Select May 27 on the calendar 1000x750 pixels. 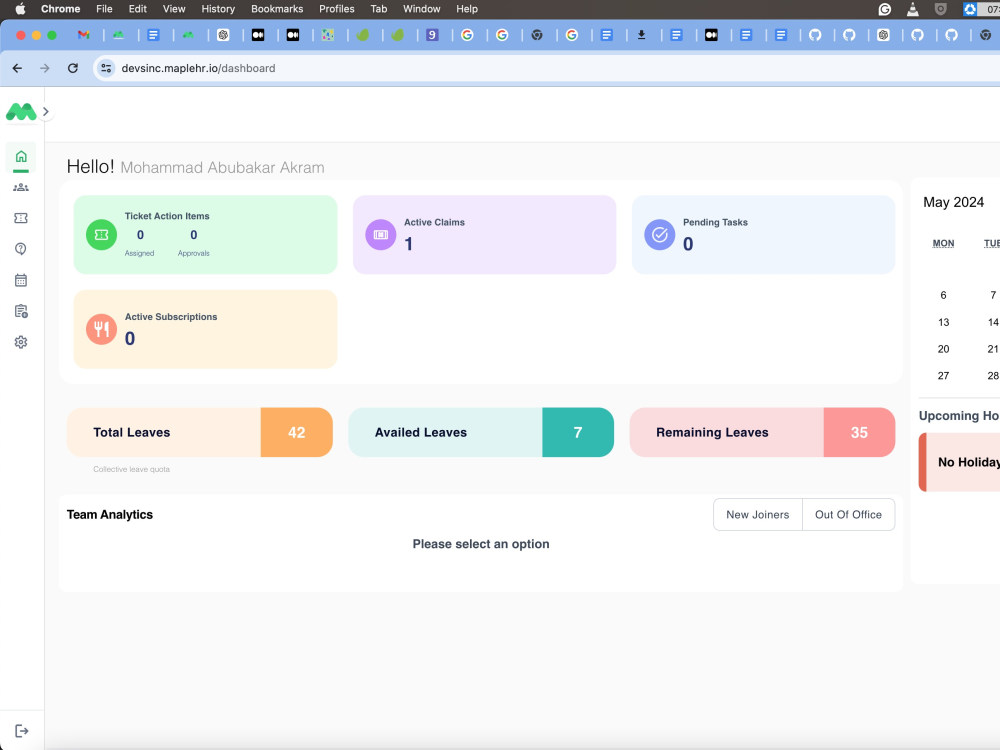(943, 376)
